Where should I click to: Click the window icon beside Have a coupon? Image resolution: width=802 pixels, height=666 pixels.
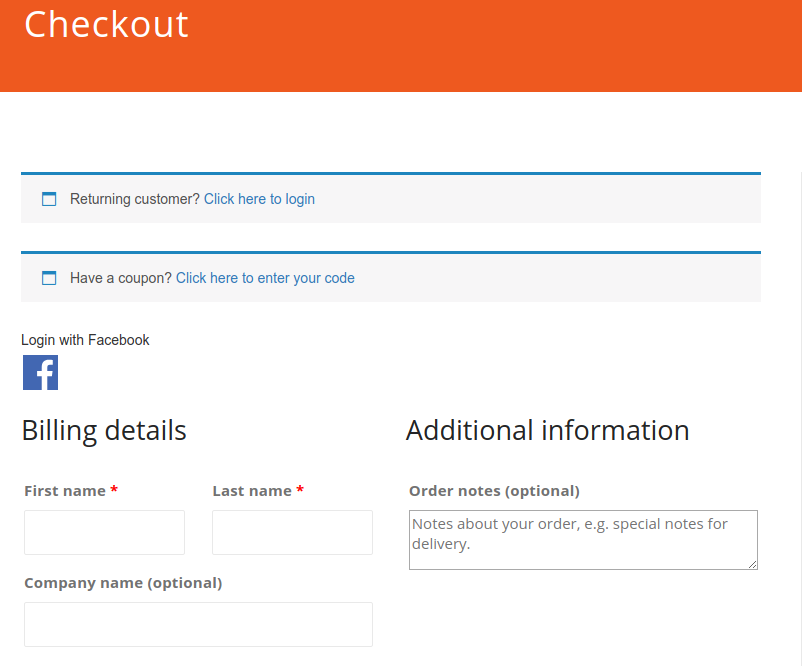(49, 278)
